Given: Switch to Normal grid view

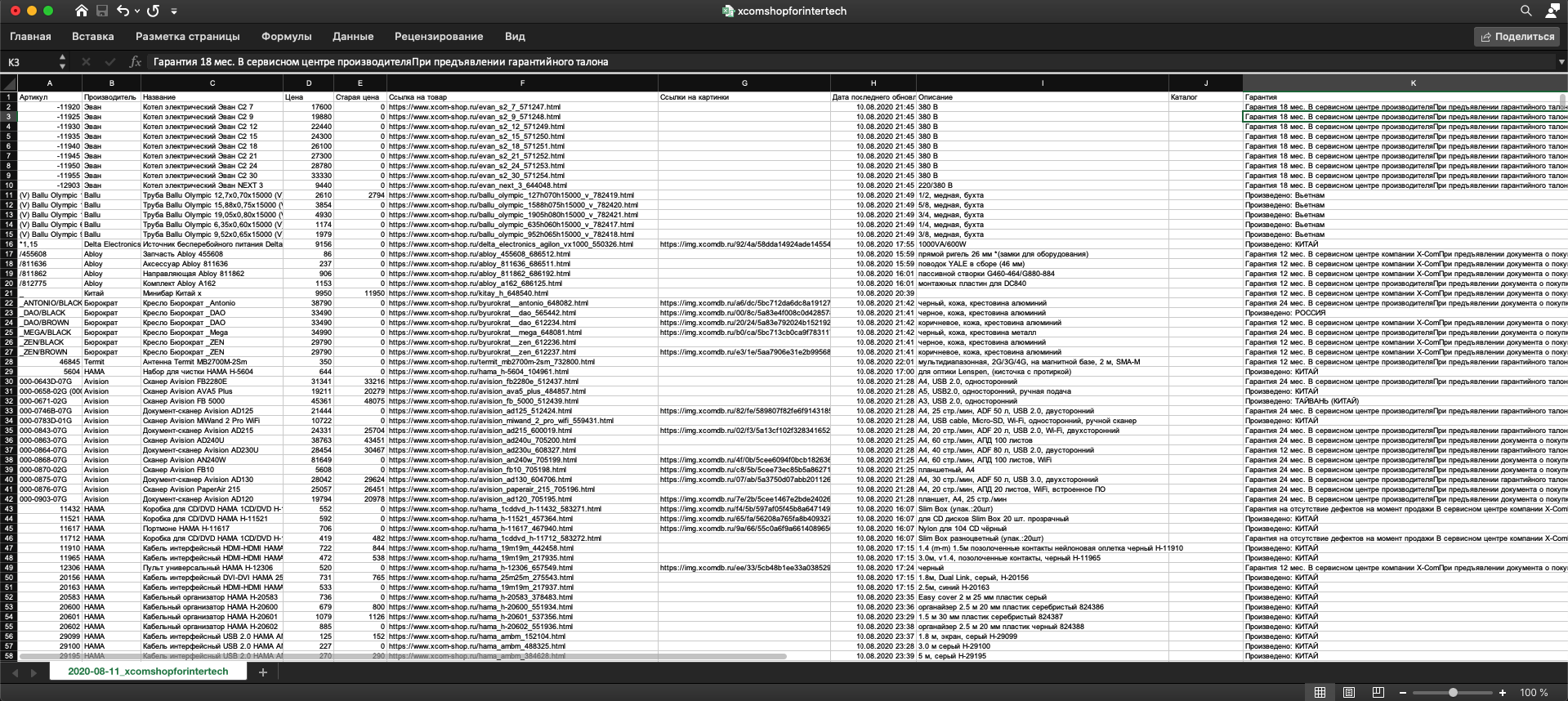Looking at the screenshot, I should click(1320, 692).
